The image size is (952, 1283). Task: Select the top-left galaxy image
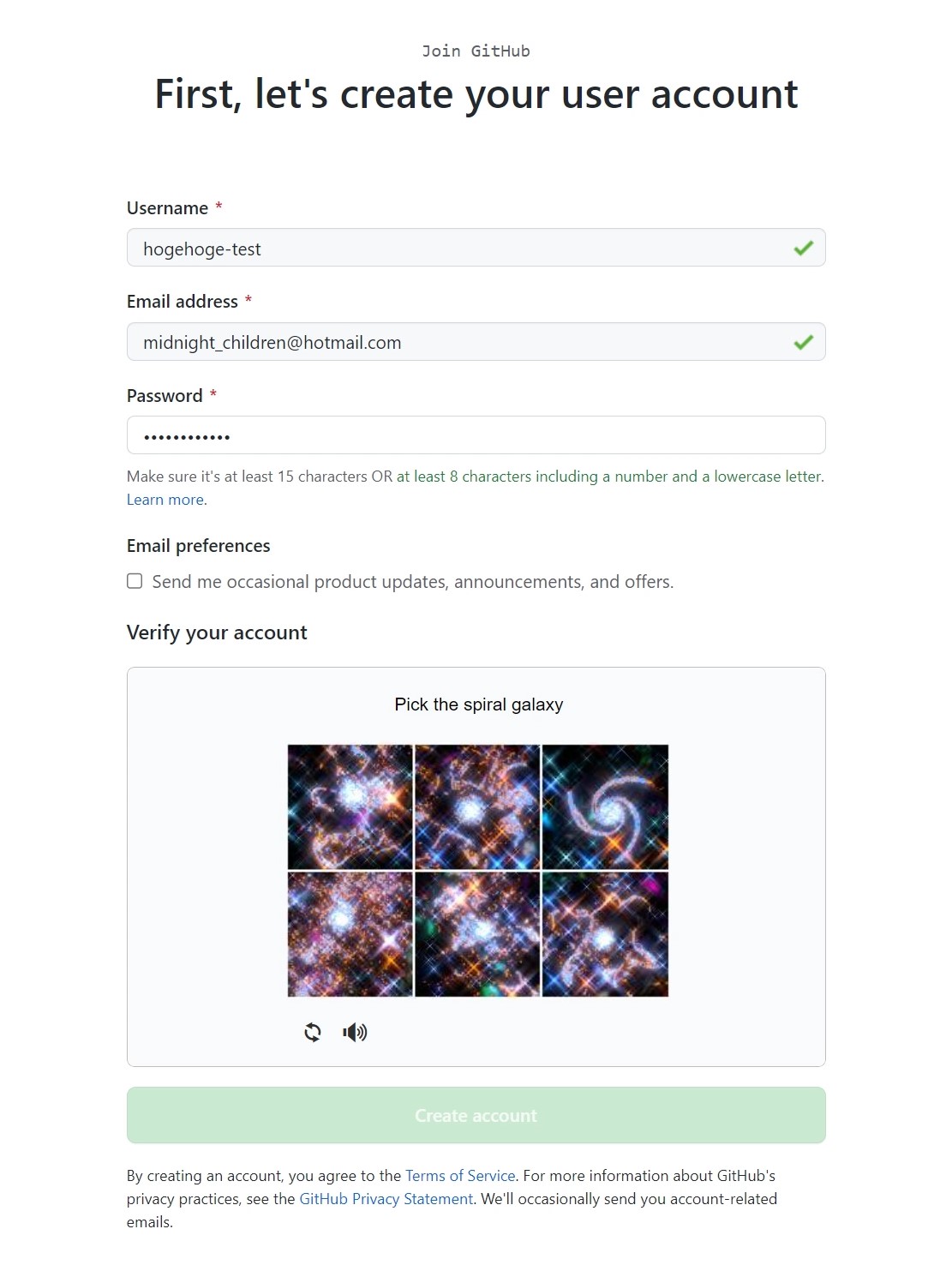click(350, 806)
